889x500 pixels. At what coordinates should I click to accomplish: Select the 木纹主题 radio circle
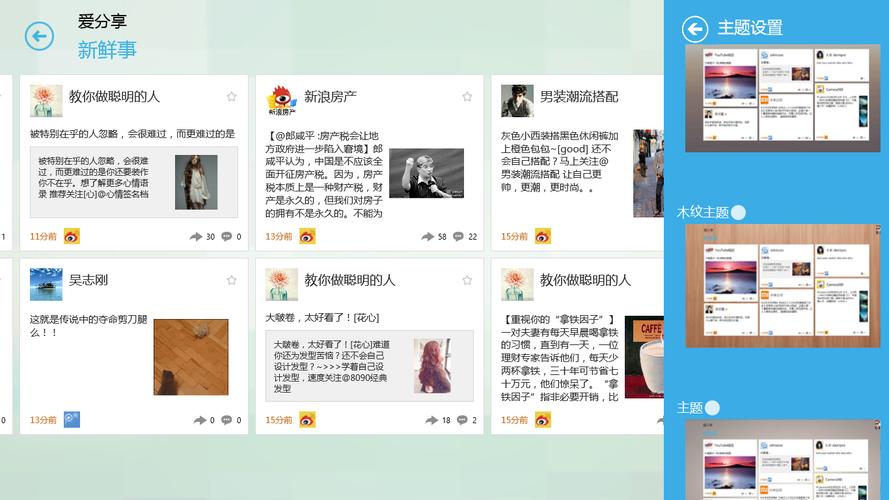tap(738, 213)
